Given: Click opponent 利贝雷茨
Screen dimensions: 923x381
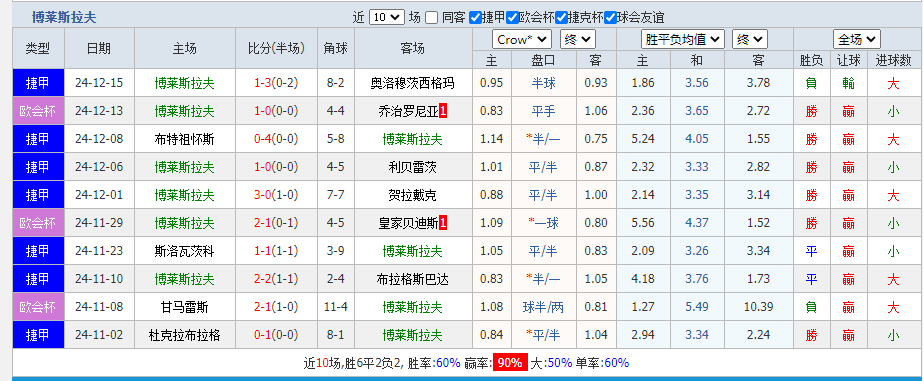Looking at the screenshot, I should (x=413, y=167).
